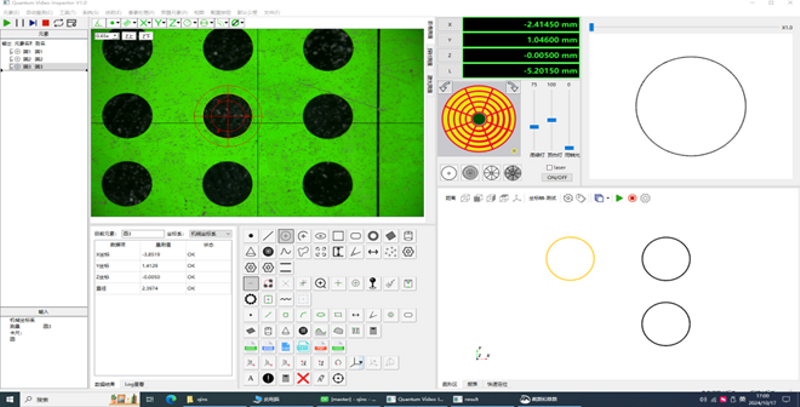Select the rectangle measurement tool
800x407 pixels.
338,236
